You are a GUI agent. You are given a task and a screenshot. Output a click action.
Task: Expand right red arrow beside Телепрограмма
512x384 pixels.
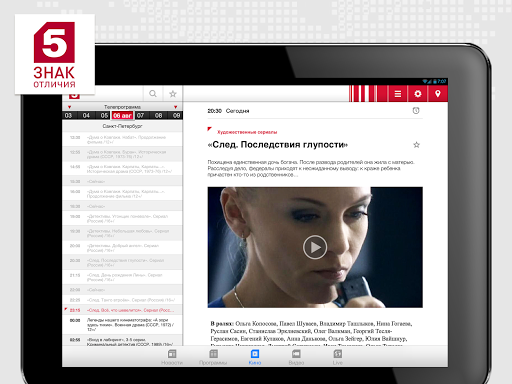[175, 107]
